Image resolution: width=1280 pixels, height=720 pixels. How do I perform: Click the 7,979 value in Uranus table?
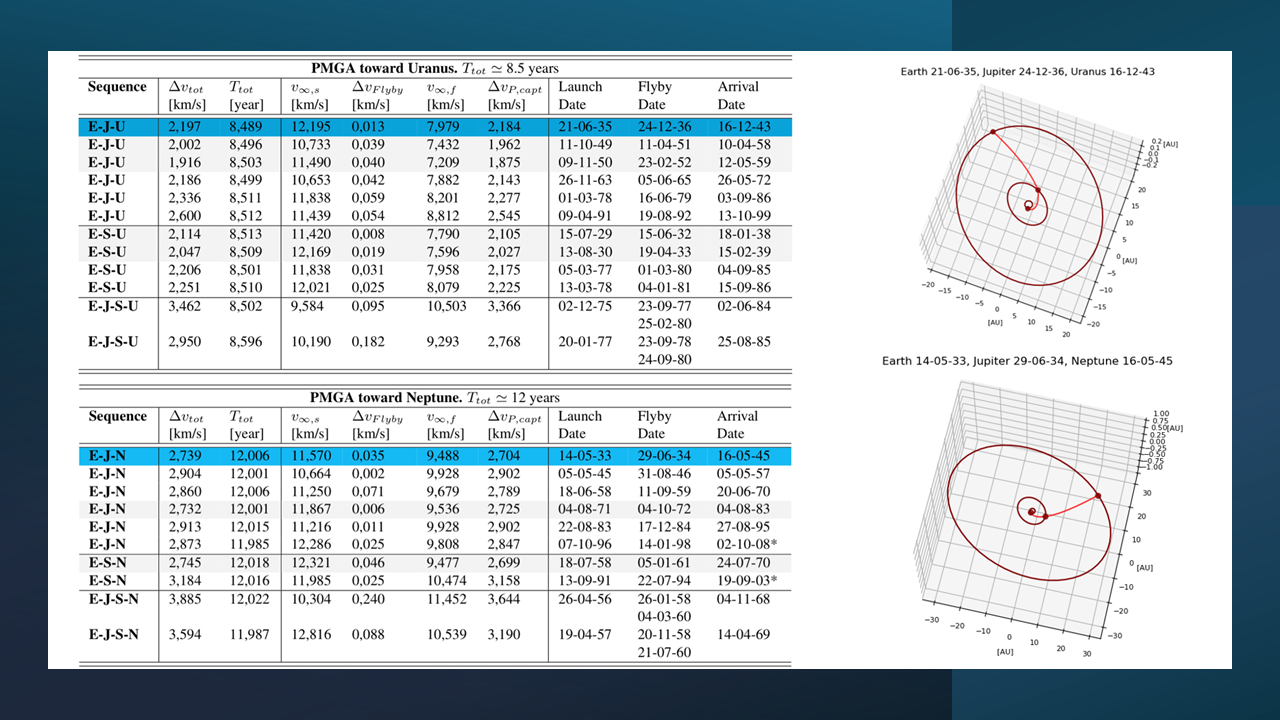(x=444, y=126)
